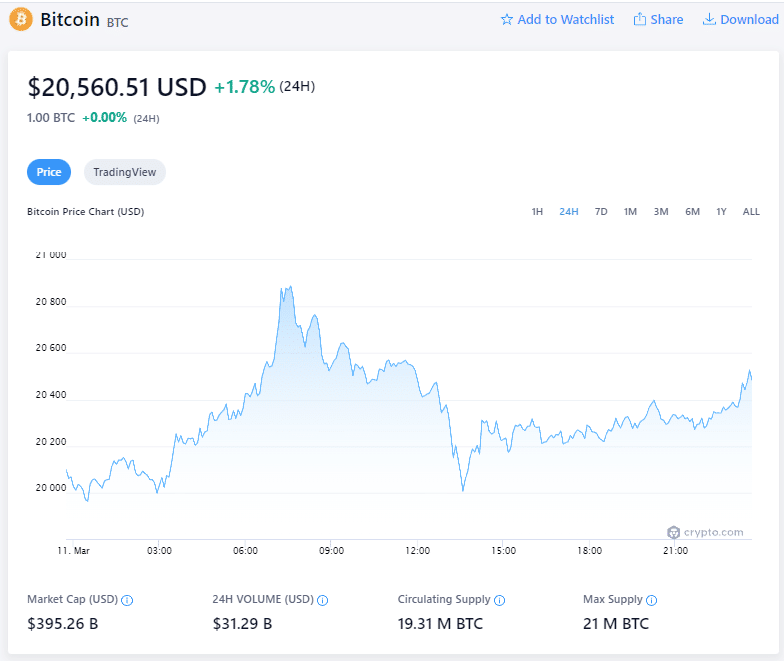Click the +0.00% change value
Image resolution: width=784 pixels, height=661 pixels.
[x=104, y=118]
